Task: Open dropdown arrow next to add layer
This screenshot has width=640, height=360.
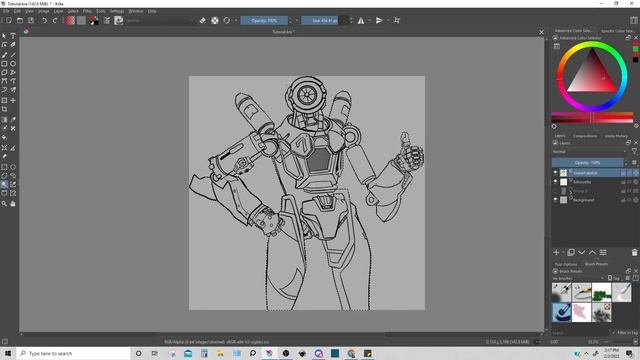Action: [x=563, y=253]
